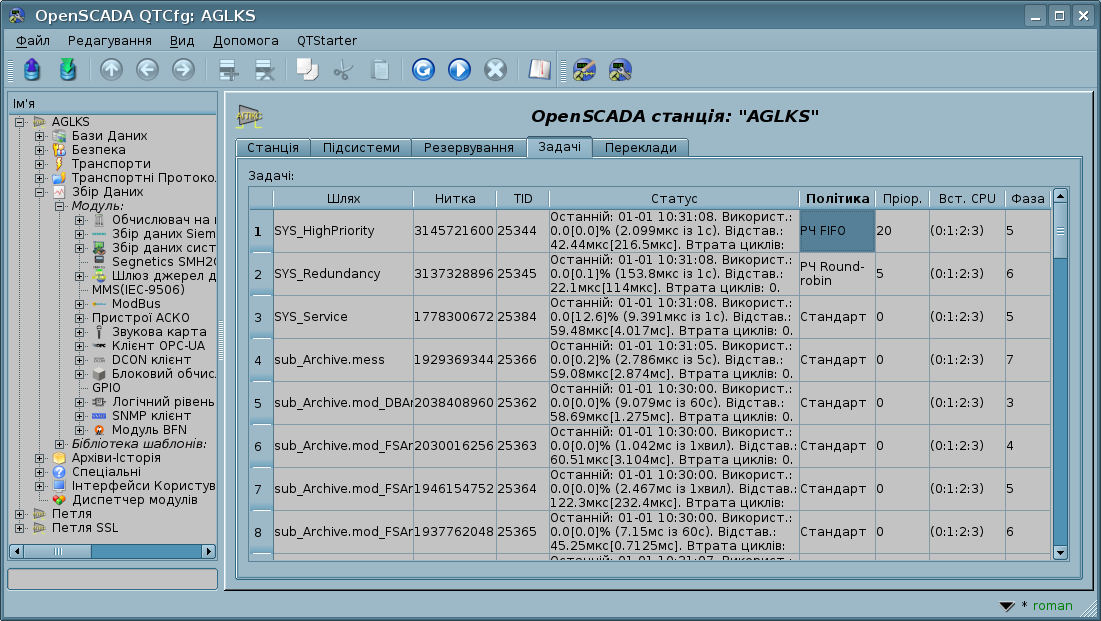This screenshot has width=1101, height=621.
Task: Click the Add item toolbar icon
Action: [230, 70]
